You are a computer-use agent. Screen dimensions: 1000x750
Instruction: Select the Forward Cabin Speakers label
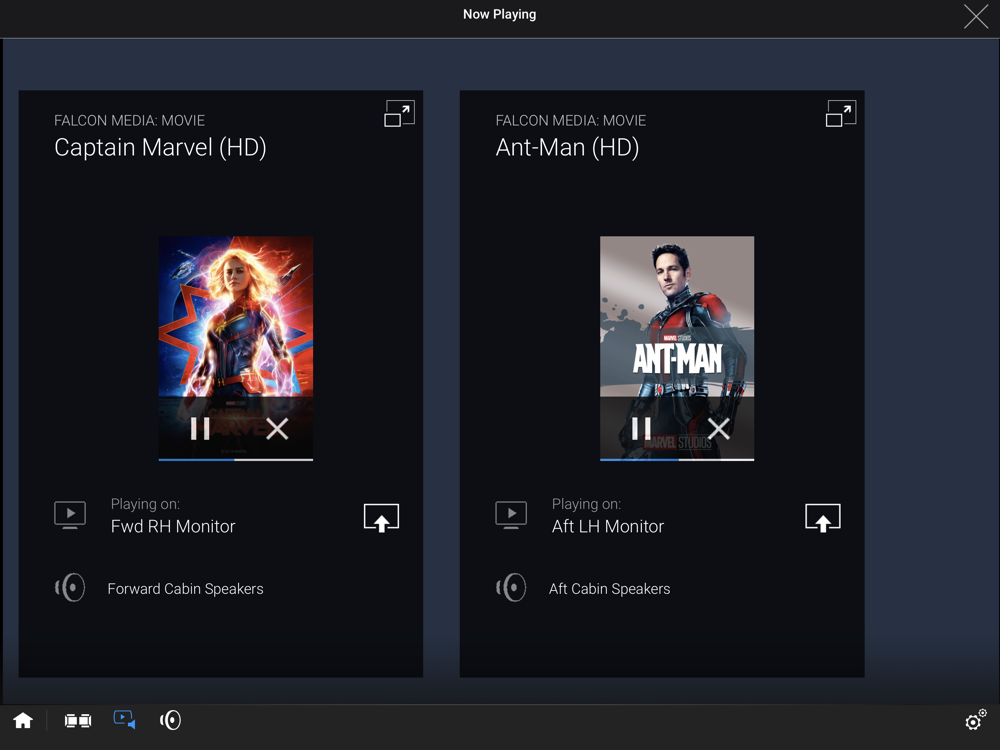(x=186, y=589)
